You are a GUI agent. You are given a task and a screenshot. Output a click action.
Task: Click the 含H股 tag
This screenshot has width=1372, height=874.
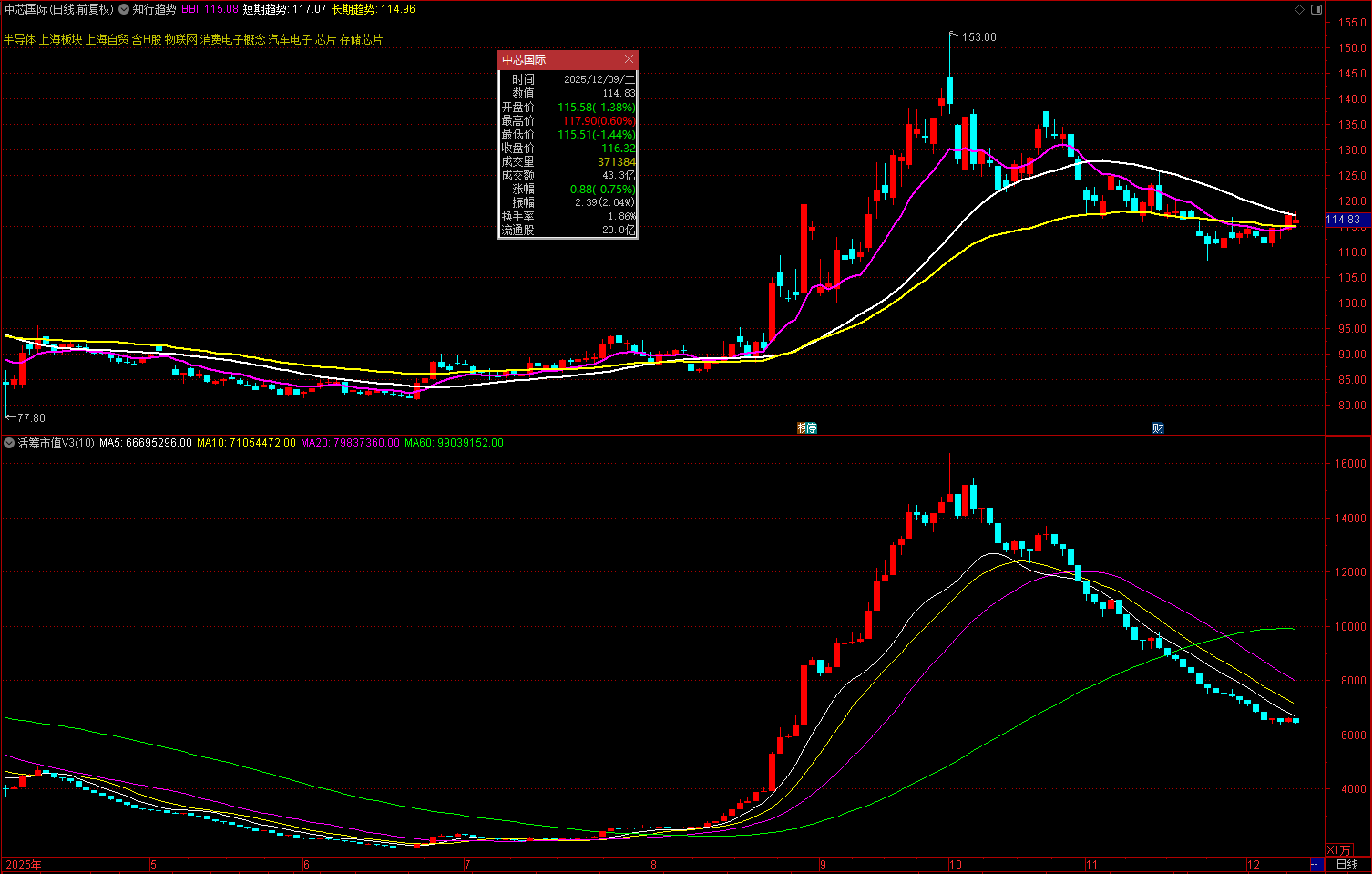click(x=147, y=39)
